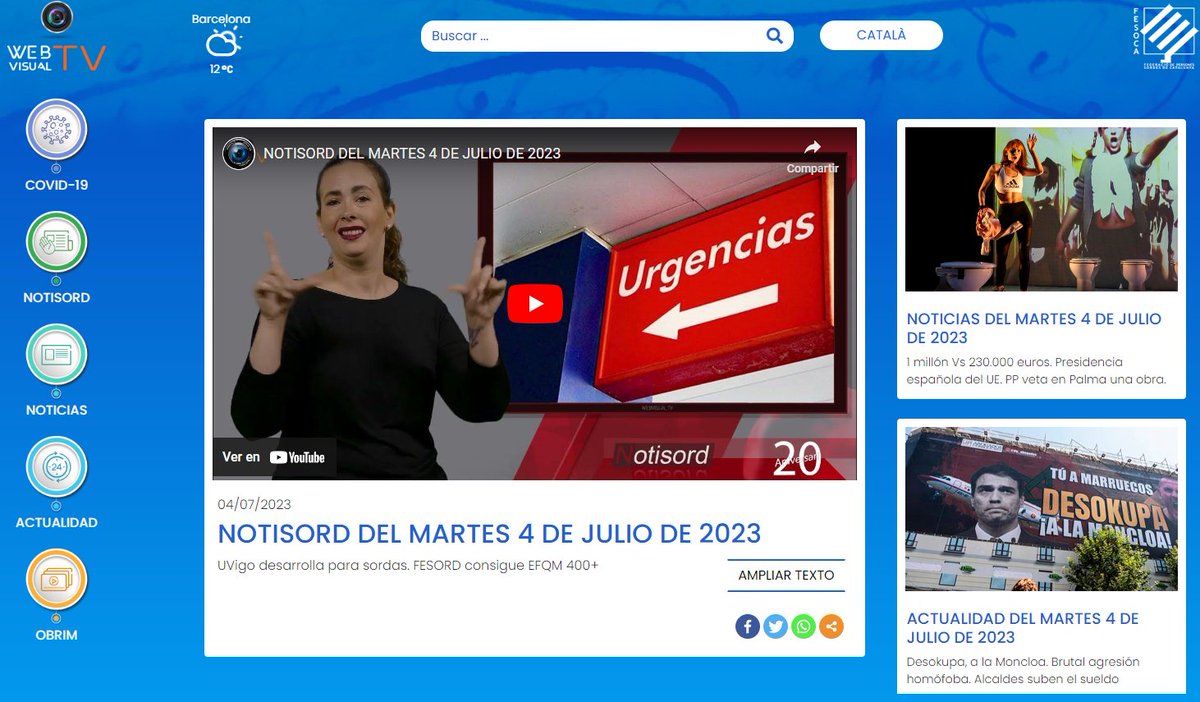Click the Barcelona city label
1200x702 pixels.
point(221,19)
